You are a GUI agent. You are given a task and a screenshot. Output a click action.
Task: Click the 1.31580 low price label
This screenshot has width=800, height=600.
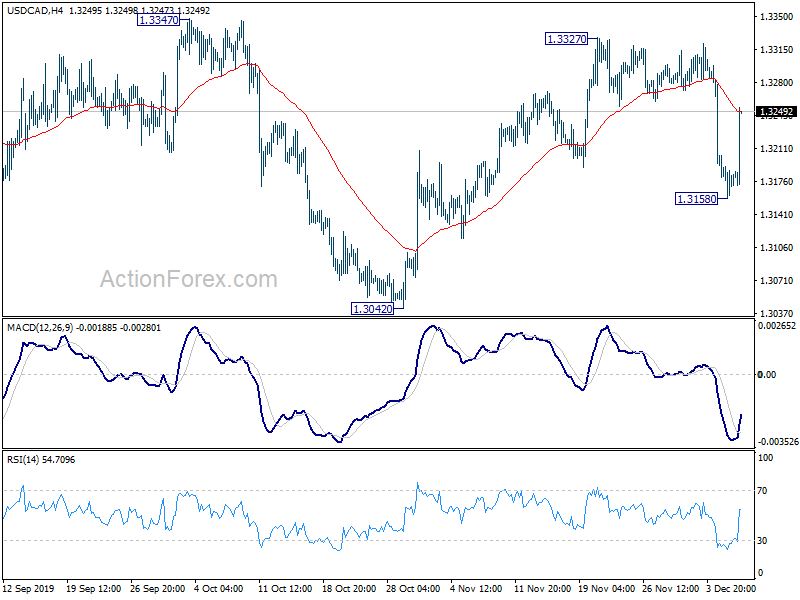pyautogui.click(x=696, y=199)
